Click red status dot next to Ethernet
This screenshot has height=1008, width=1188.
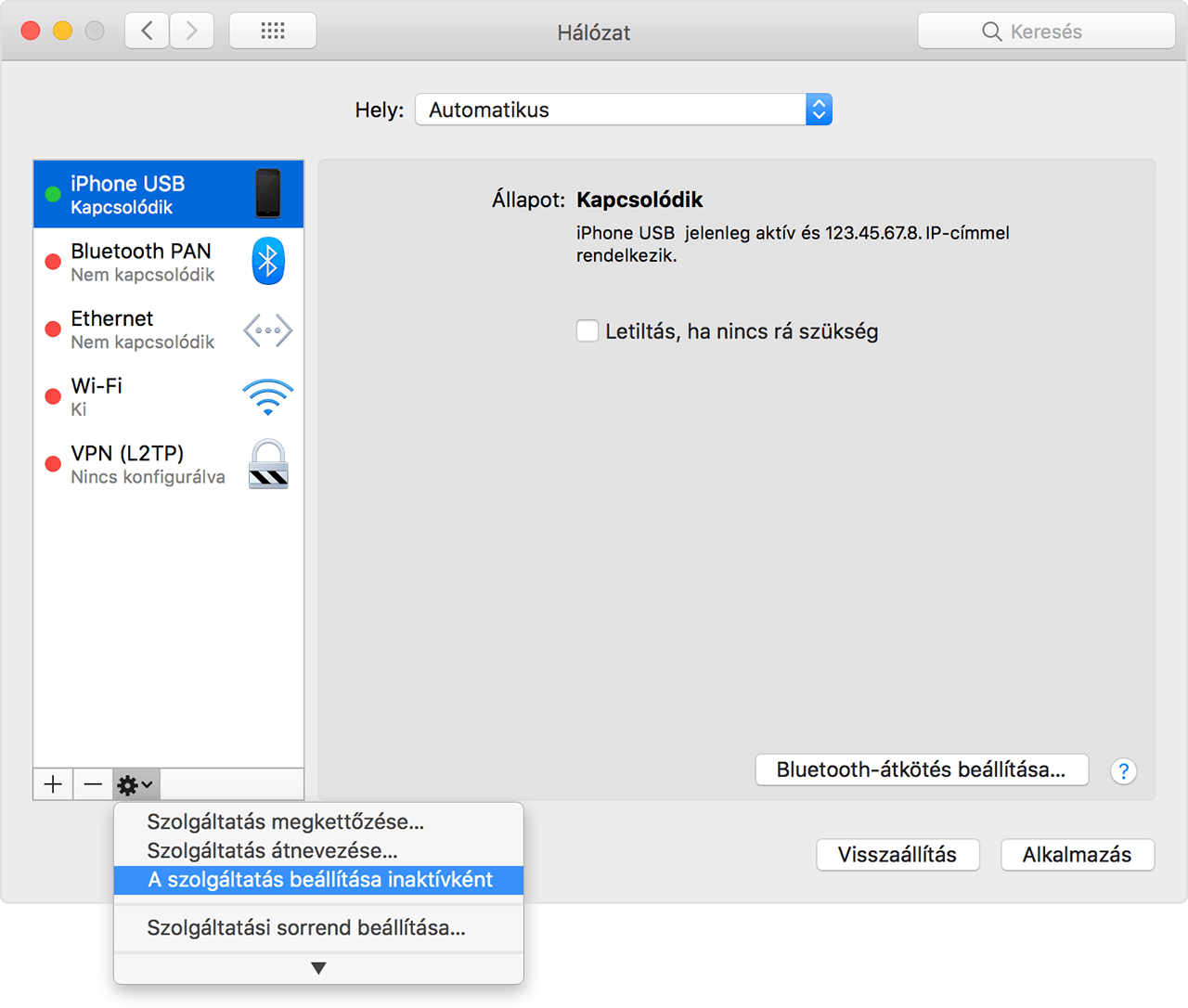(x=53, y=330)
